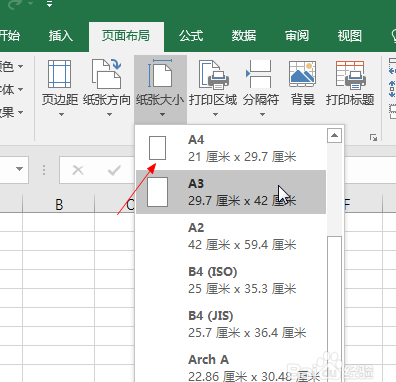Image resolution: width=396 pixels, height=382 pixels.
Task: Select the 页面布局 page layout tab
Action: (126, 36)
